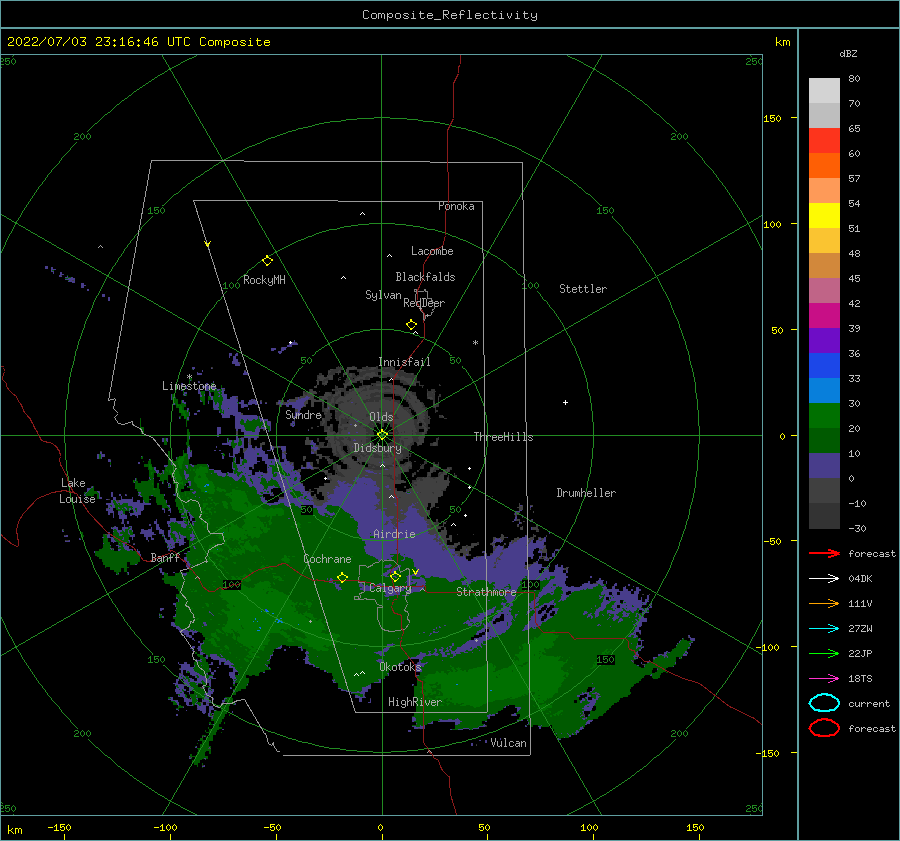Select the Stettler label
This screenshot has width=900, height=841.
click(583, 289)
